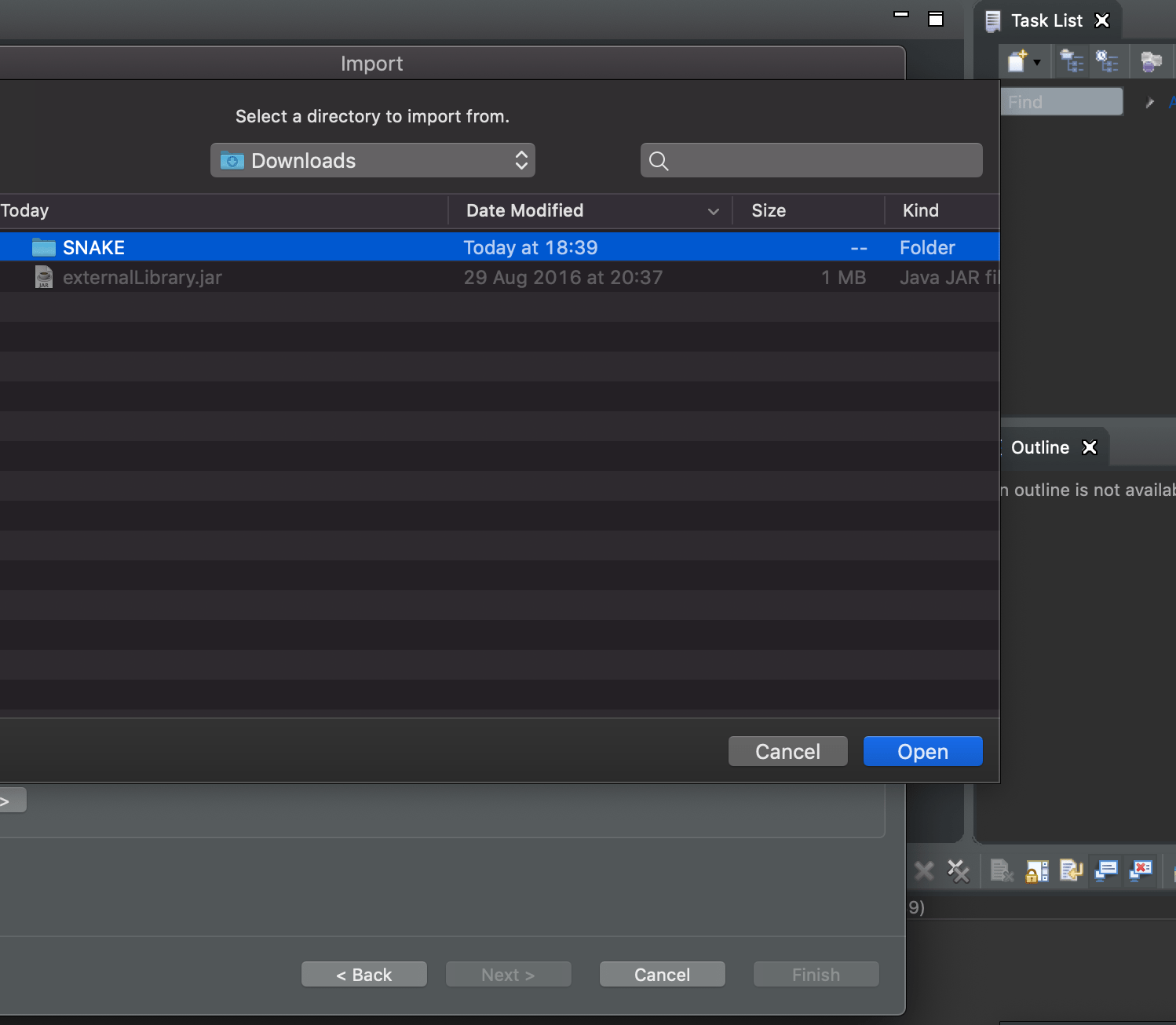
Task: Expand the New Task dropdown arrow
Action: point(1036,62)
